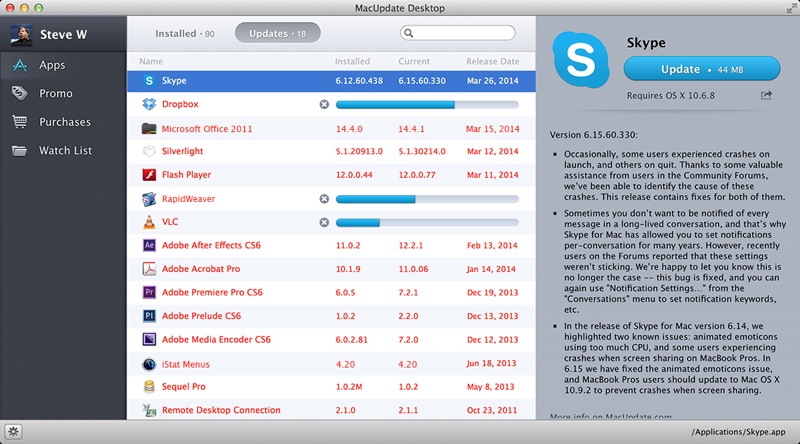The width and height of the screenshot is (800, 444).
Task: Select the Microsoft Office 2011 row name
Action: click(x=207, y=129)
